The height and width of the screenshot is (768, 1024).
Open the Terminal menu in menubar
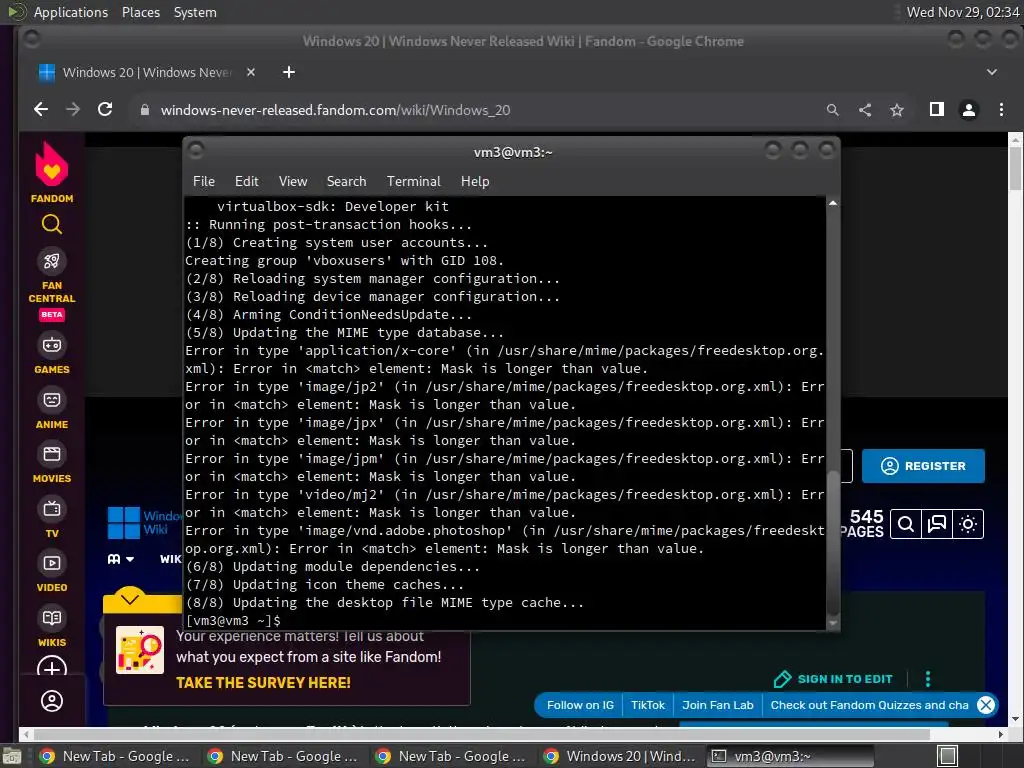[x=413, y=182]
